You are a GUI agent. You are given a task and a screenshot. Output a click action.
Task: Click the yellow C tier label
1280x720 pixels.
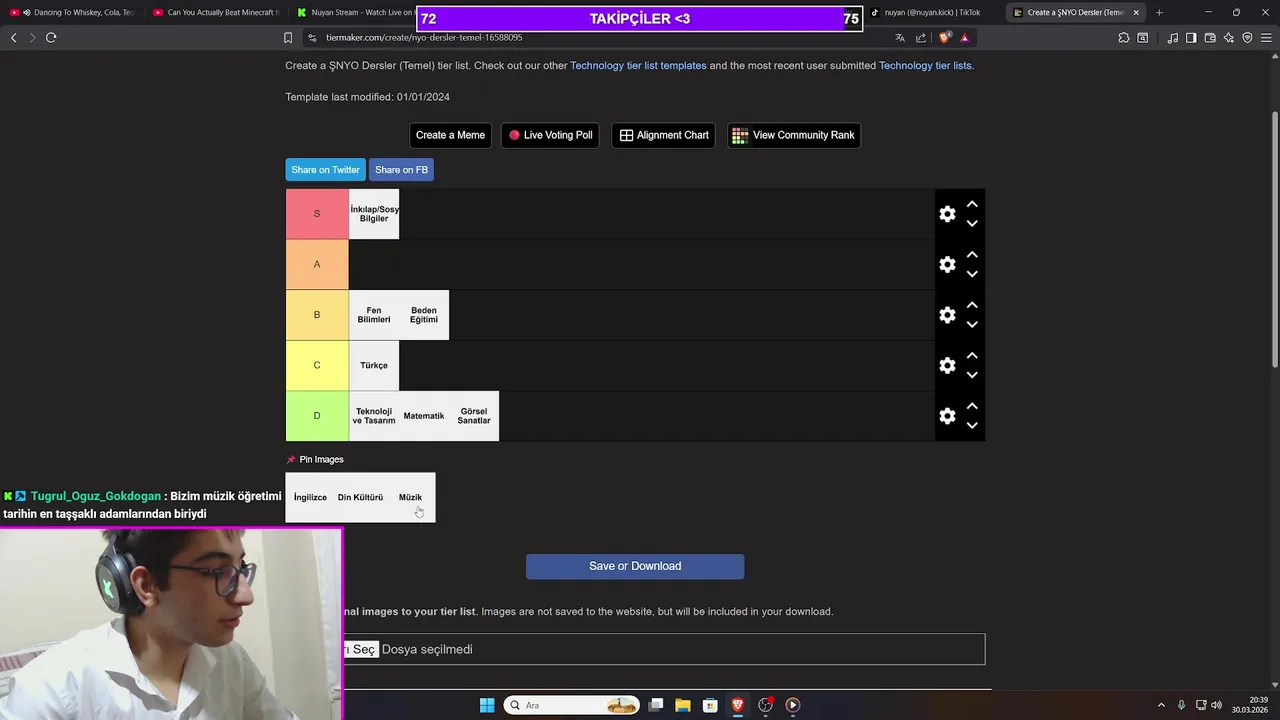317,366
